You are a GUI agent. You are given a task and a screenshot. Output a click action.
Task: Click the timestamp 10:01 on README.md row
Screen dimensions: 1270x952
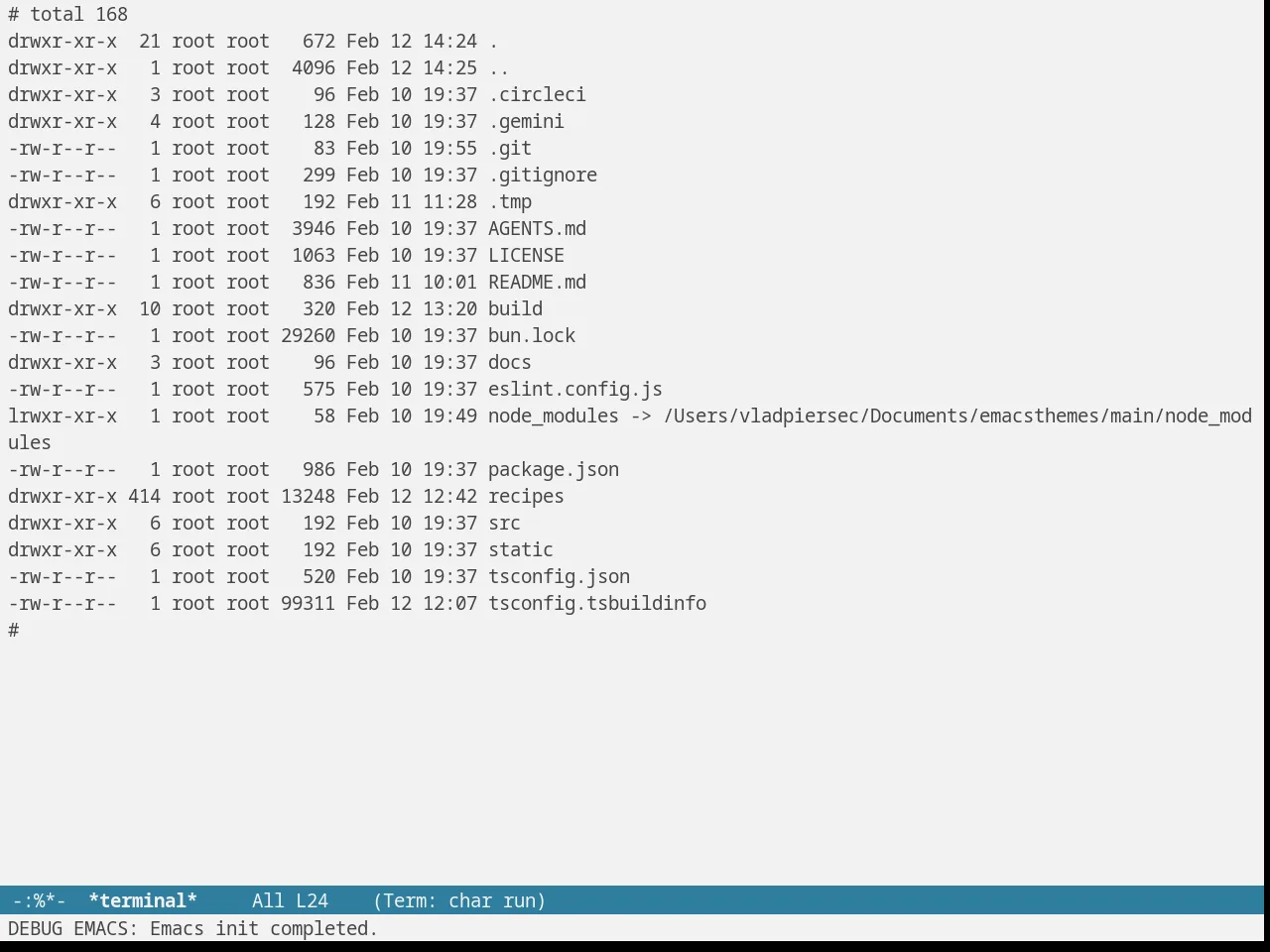449,282
